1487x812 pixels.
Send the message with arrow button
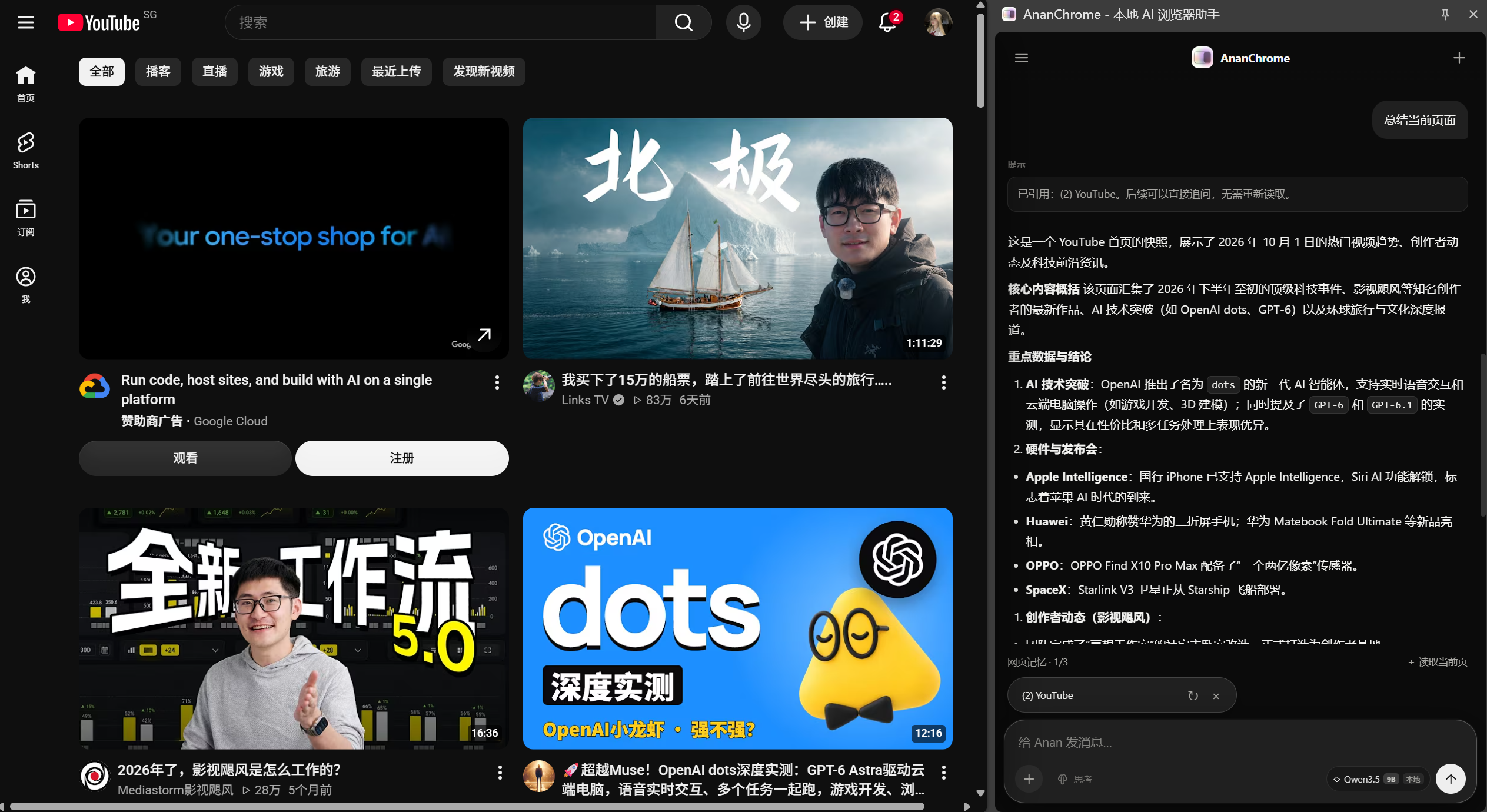(1451, 779)
